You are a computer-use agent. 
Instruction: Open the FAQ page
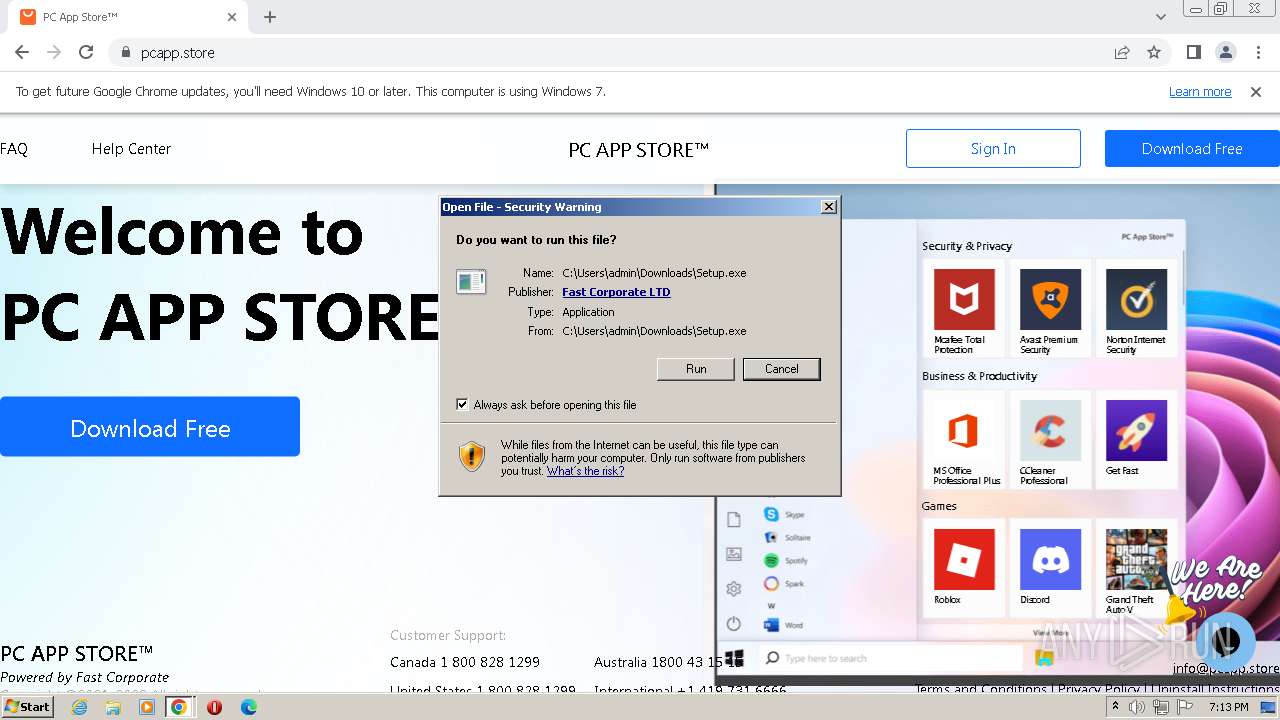pyautogui.click(x=14, y=149)
